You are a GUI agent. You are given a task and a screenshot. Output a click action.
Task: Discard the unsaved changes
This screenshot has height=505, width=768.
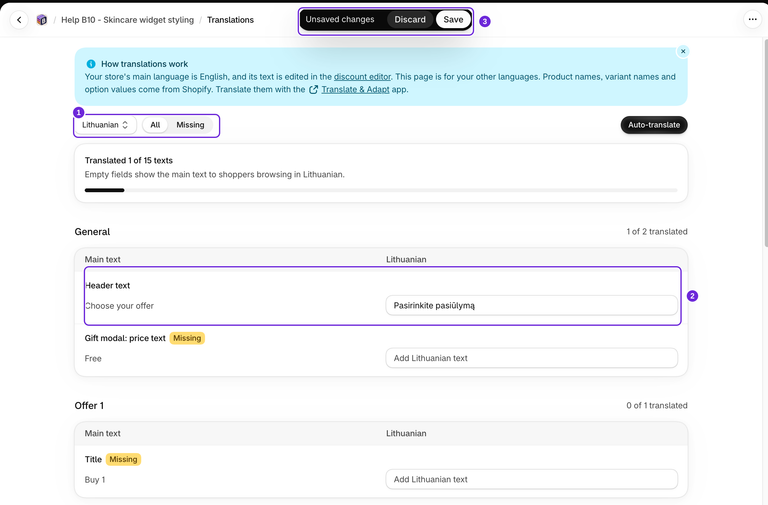[410, 20]
